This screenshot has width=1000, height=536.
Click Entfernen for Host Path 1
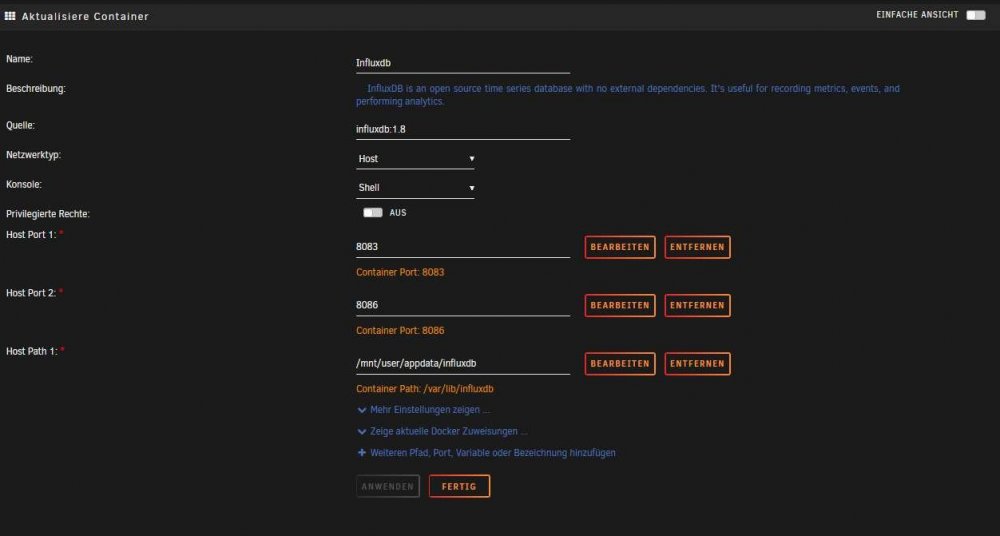click(x=698, y=364)
